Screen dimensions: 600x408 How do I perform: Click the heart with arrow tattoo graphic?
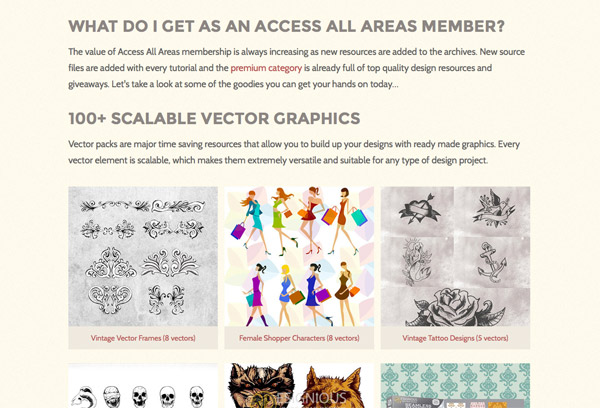(x=418, y=210)
